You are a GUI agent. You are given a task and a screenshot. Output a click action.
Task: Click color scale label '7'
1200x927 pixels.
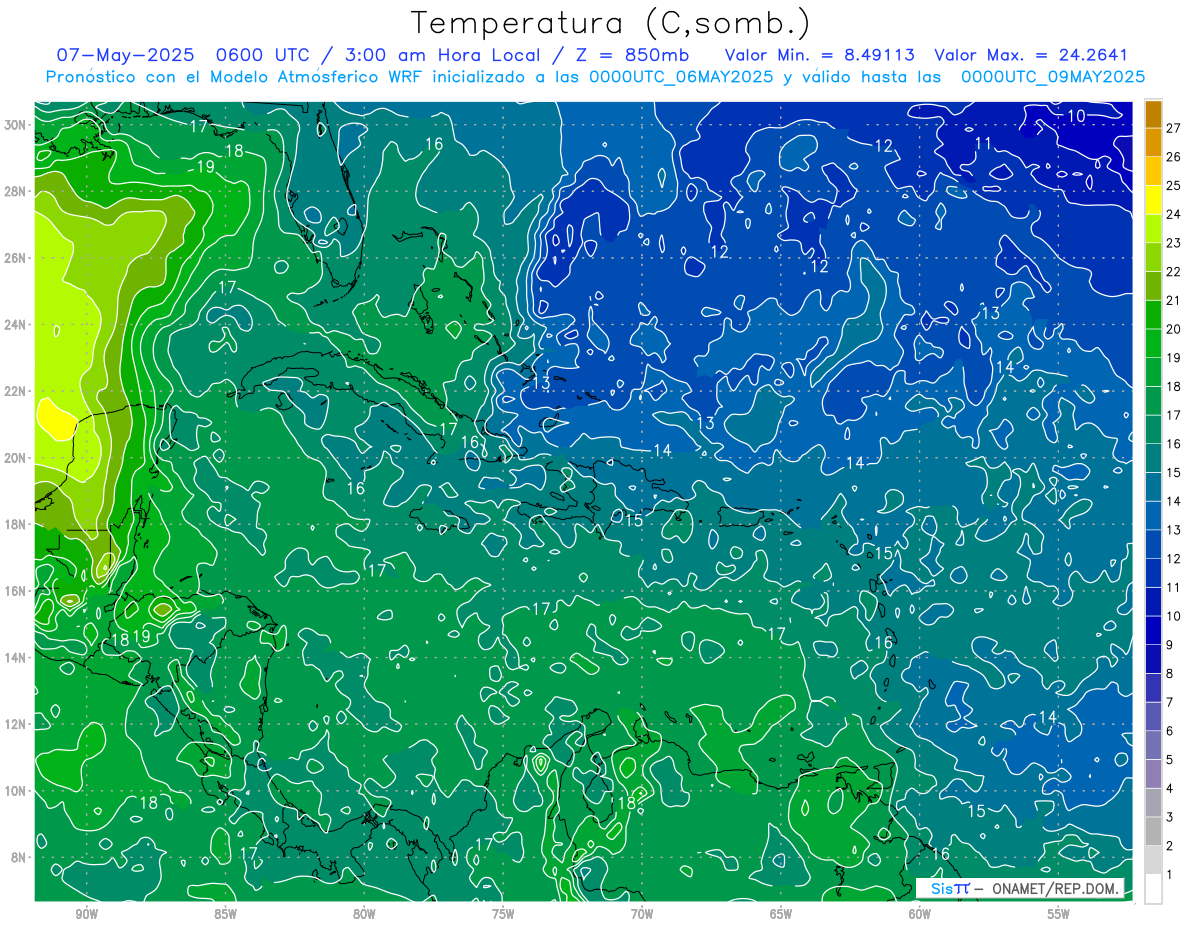click(1170, 702)
